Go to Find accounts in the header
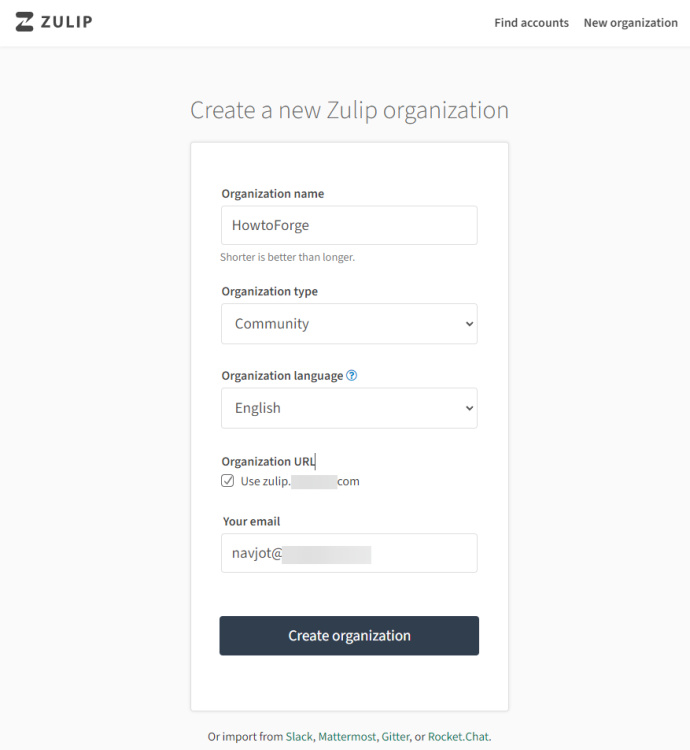690x750 pixels. pyautogui.click(x=531, y=23)
